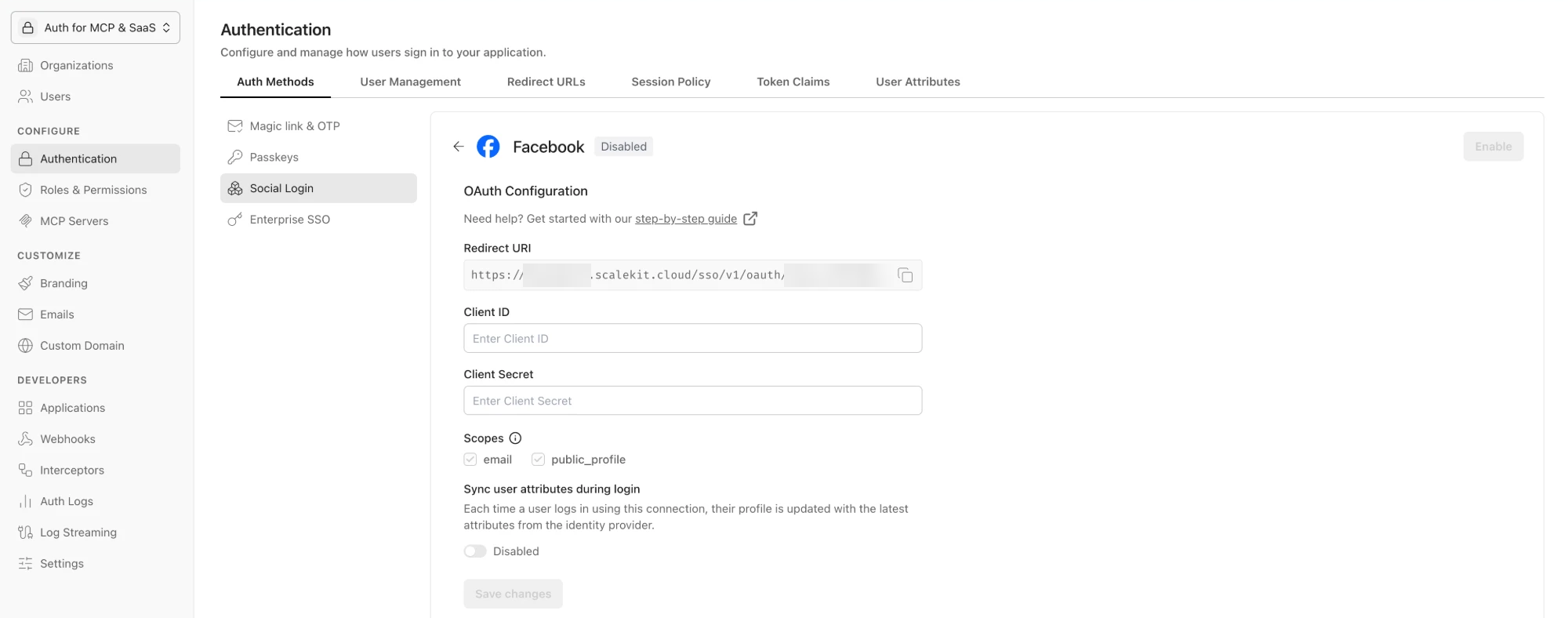Click the Organizations building icon

[26, 65]
